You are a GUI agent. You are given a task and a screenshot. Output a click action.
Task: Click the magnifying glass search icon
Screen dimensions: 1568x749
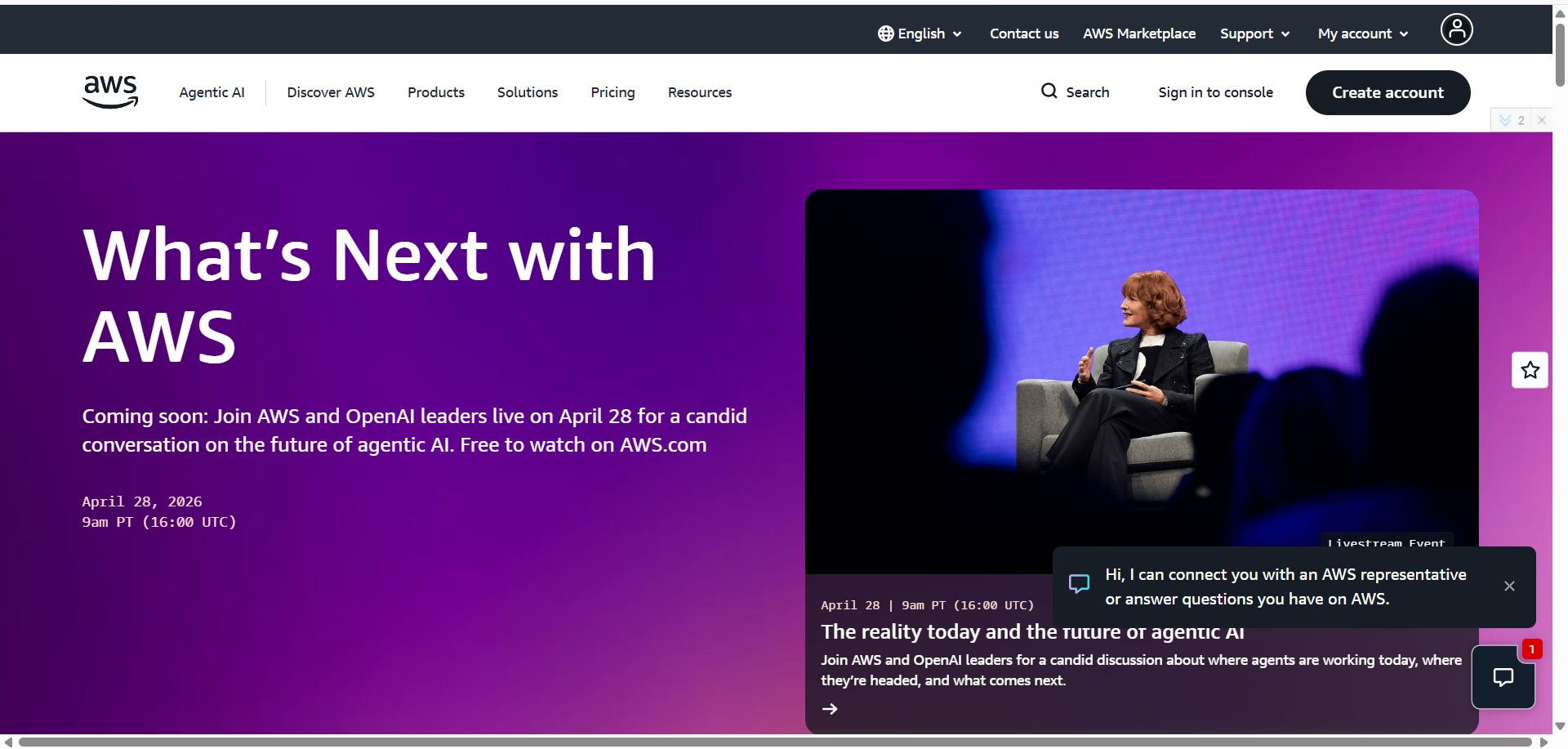1049,91
